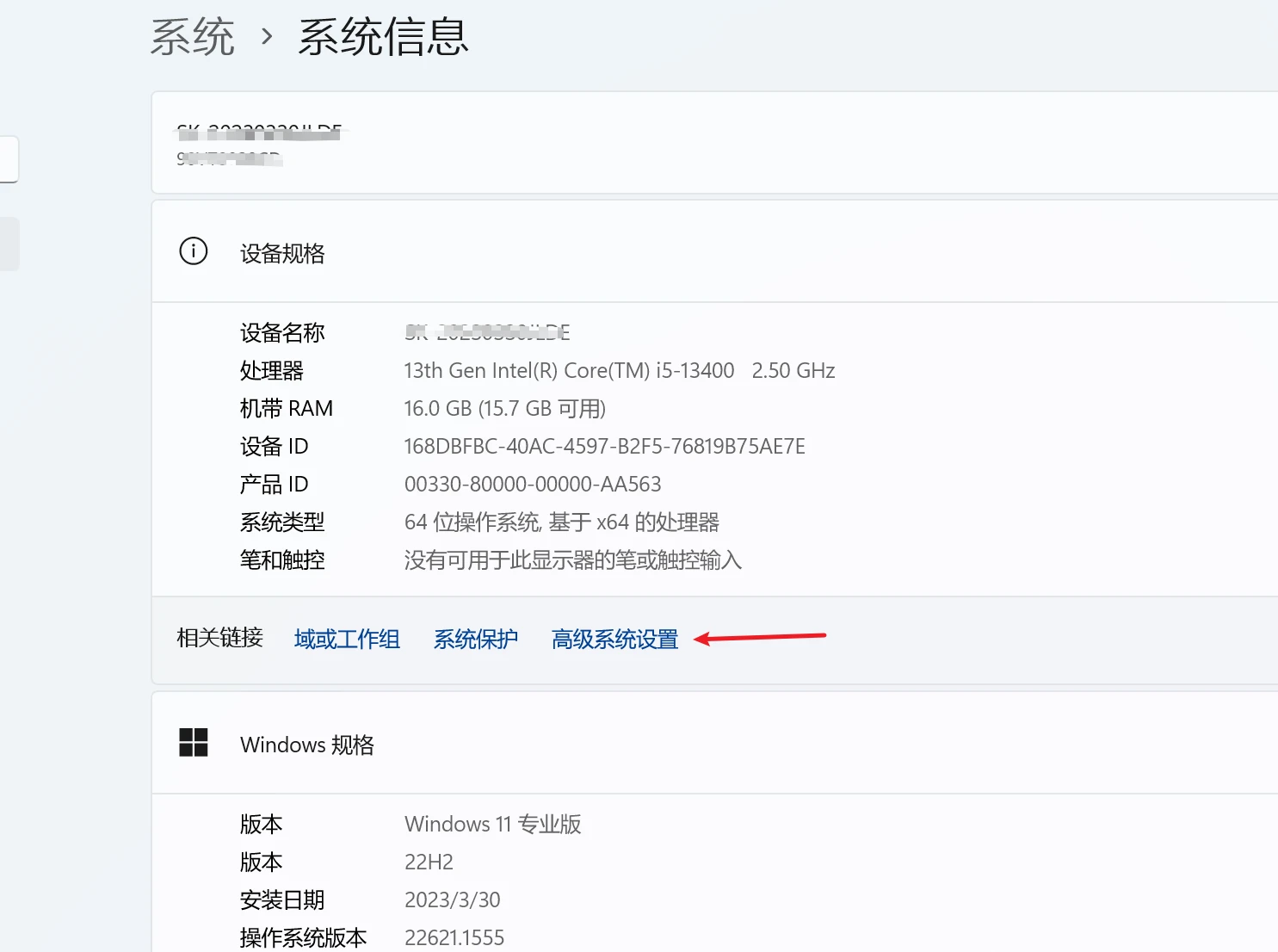The width and height of the screenshot is (1278, 952).
Task: Click the 22H2 version value
Action: [429, 862]
